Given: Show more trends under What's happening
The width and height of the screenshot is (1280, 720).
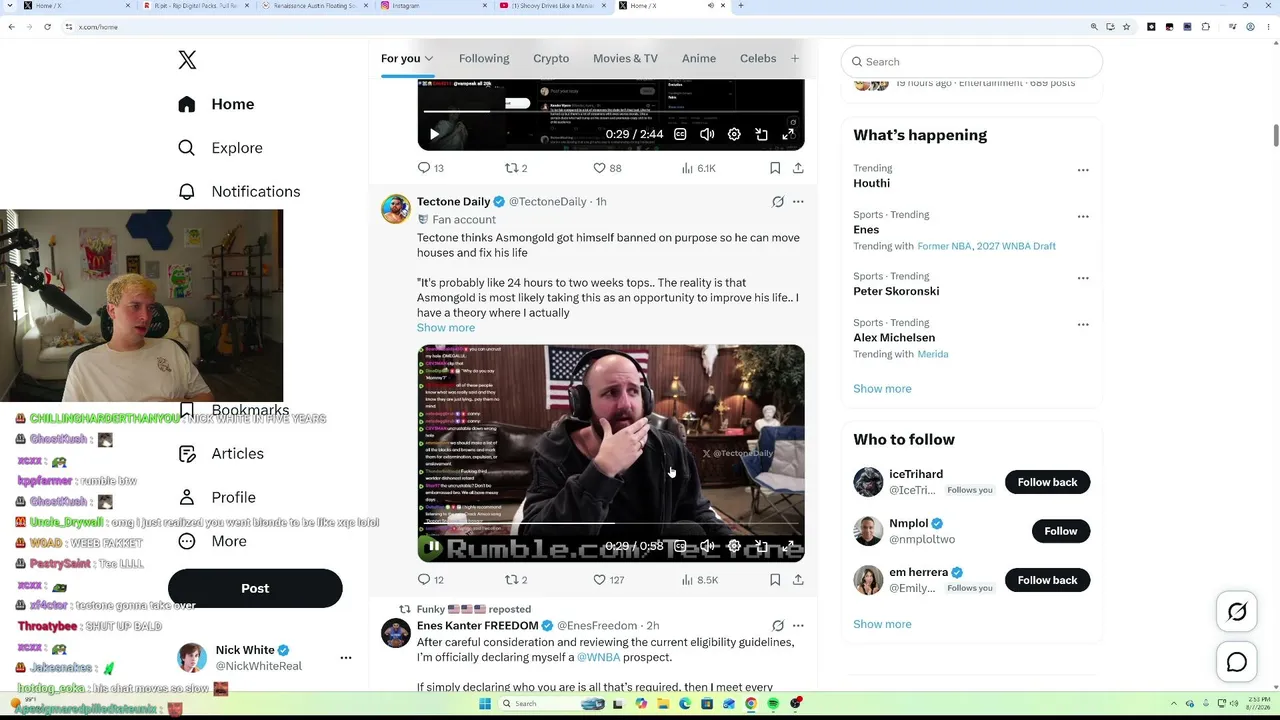Looking at the screenshot, I should tap(882, 389).
